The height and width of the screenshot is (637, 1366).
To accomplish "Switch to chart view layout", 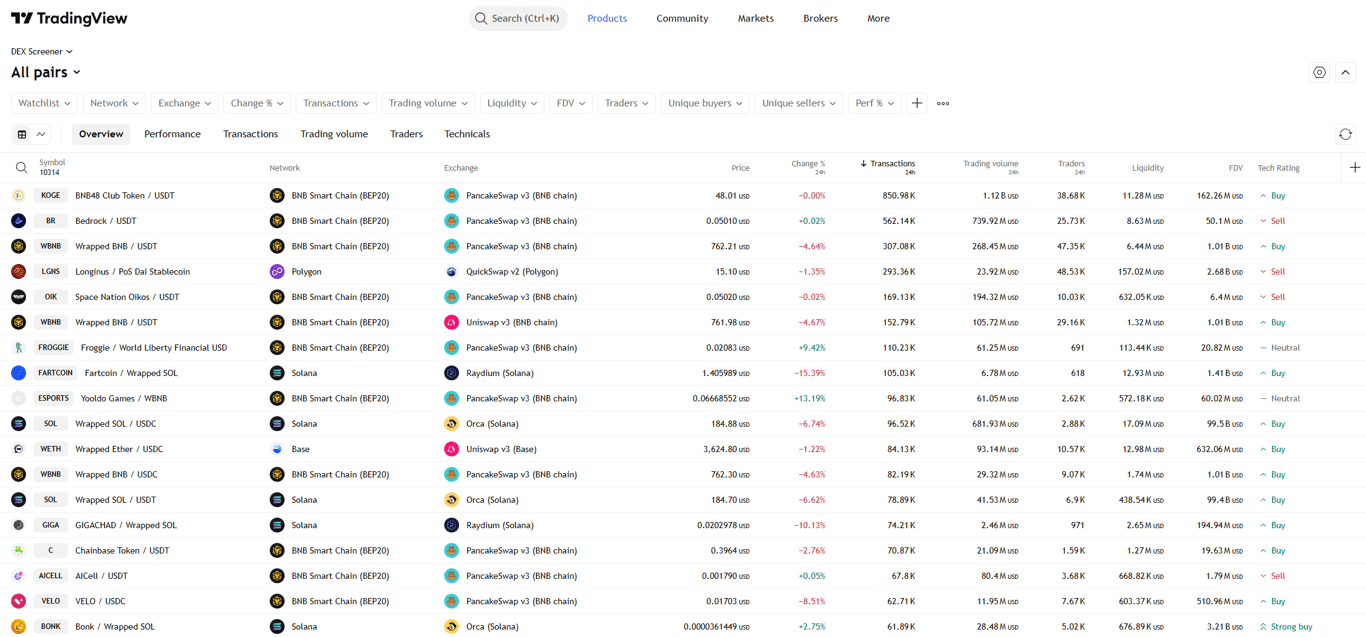I will [39, 133].
